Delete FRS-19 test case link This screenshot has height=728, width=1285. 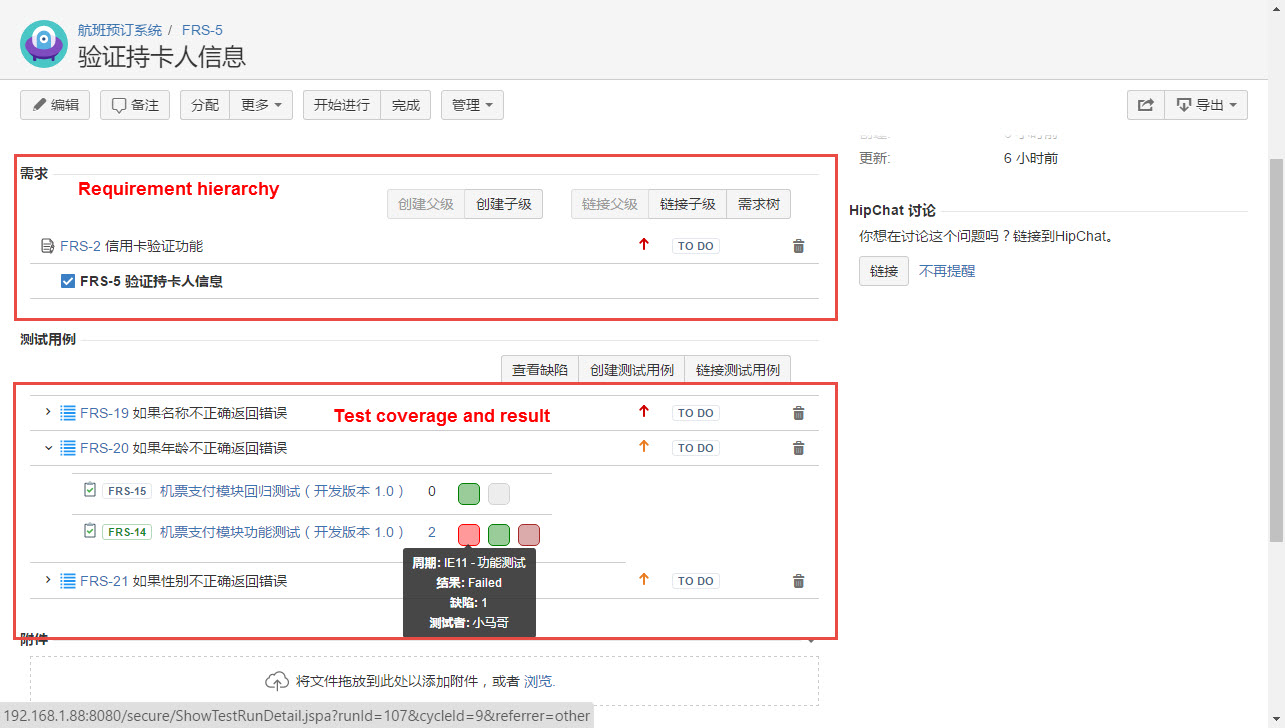(x=798, y=413)
